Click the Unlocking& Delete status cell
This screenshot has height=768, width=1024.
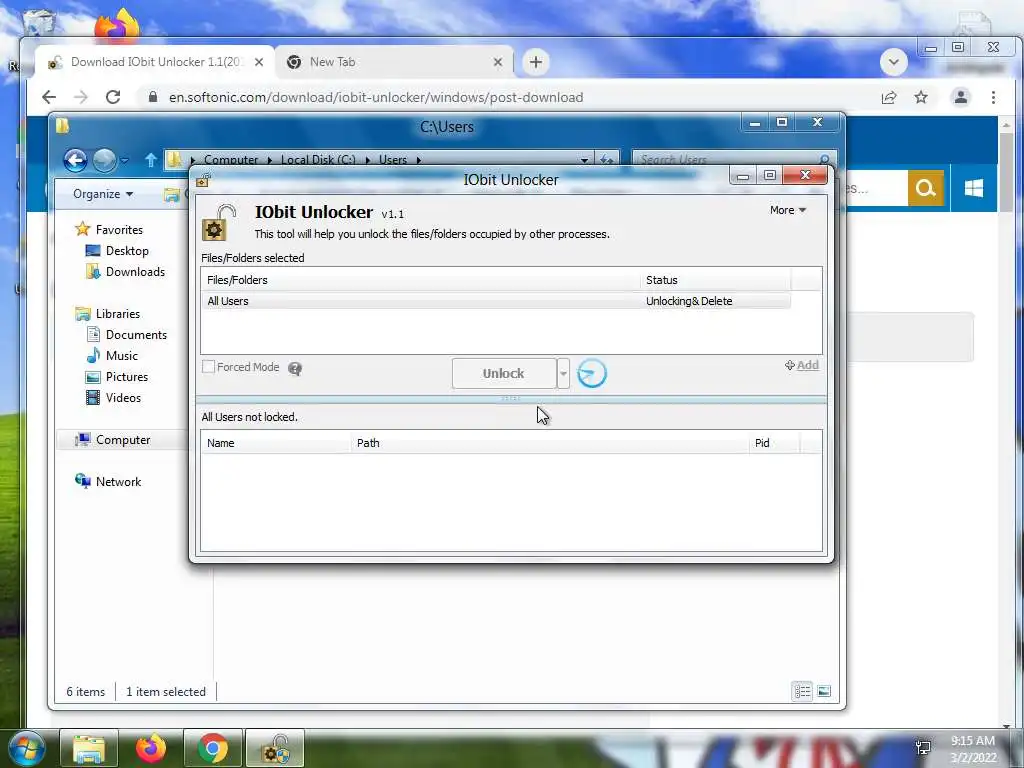click(689, 301)
